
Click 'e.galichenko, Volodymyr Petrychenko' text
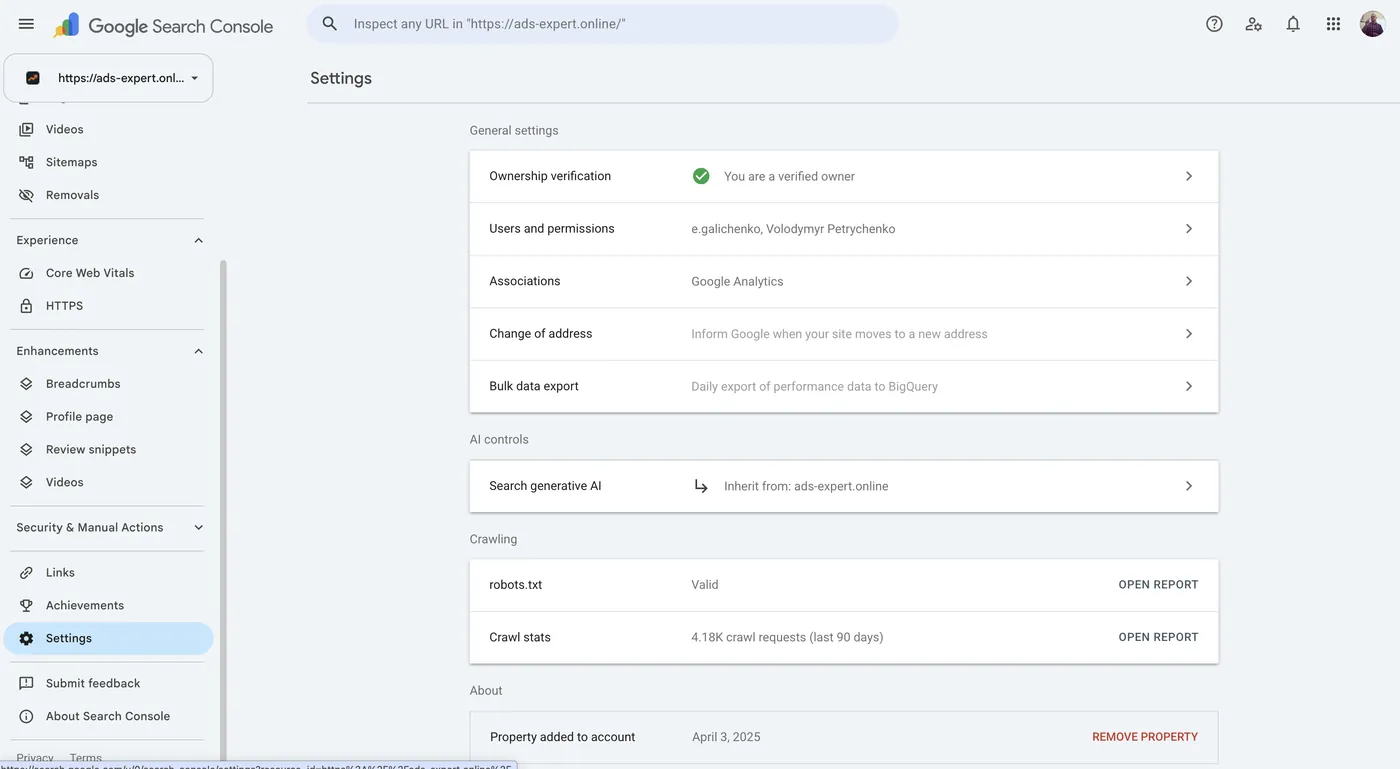coord(793,229)
